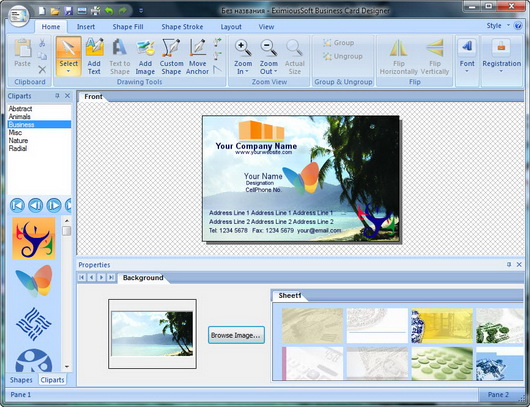This screenshot has height=407, width=530.
Task: Click the undo arrow in title toolbar
Action: (109, 11)
